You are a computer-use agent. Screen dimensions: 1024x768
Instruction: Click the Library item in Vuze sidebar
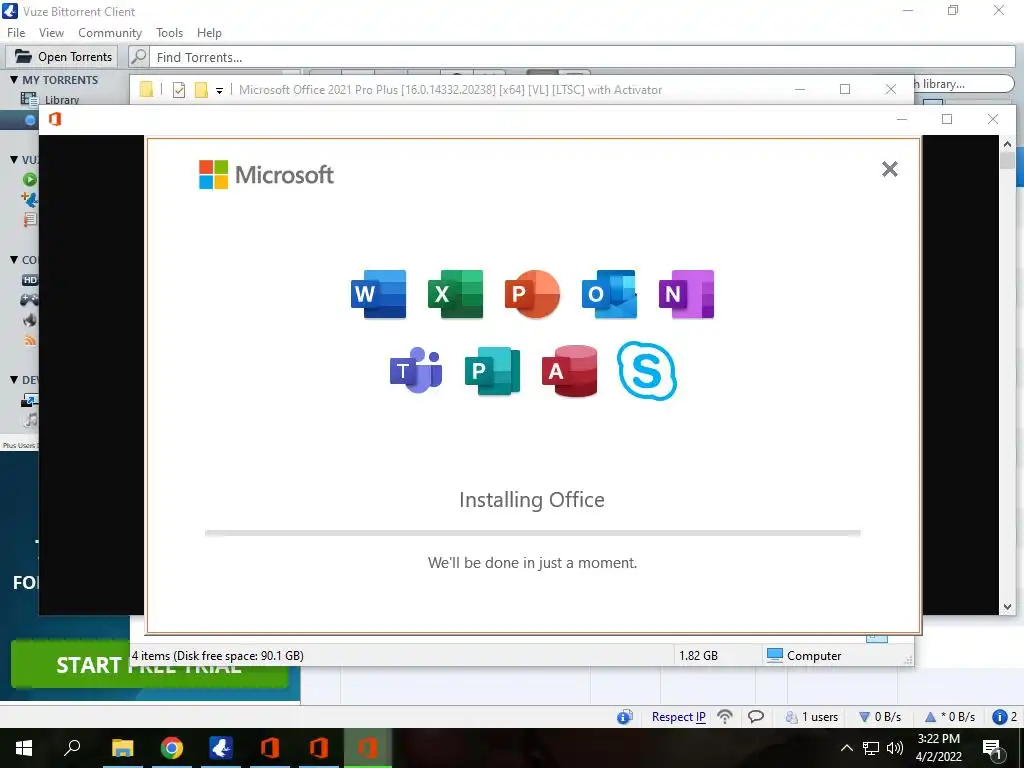62,100
